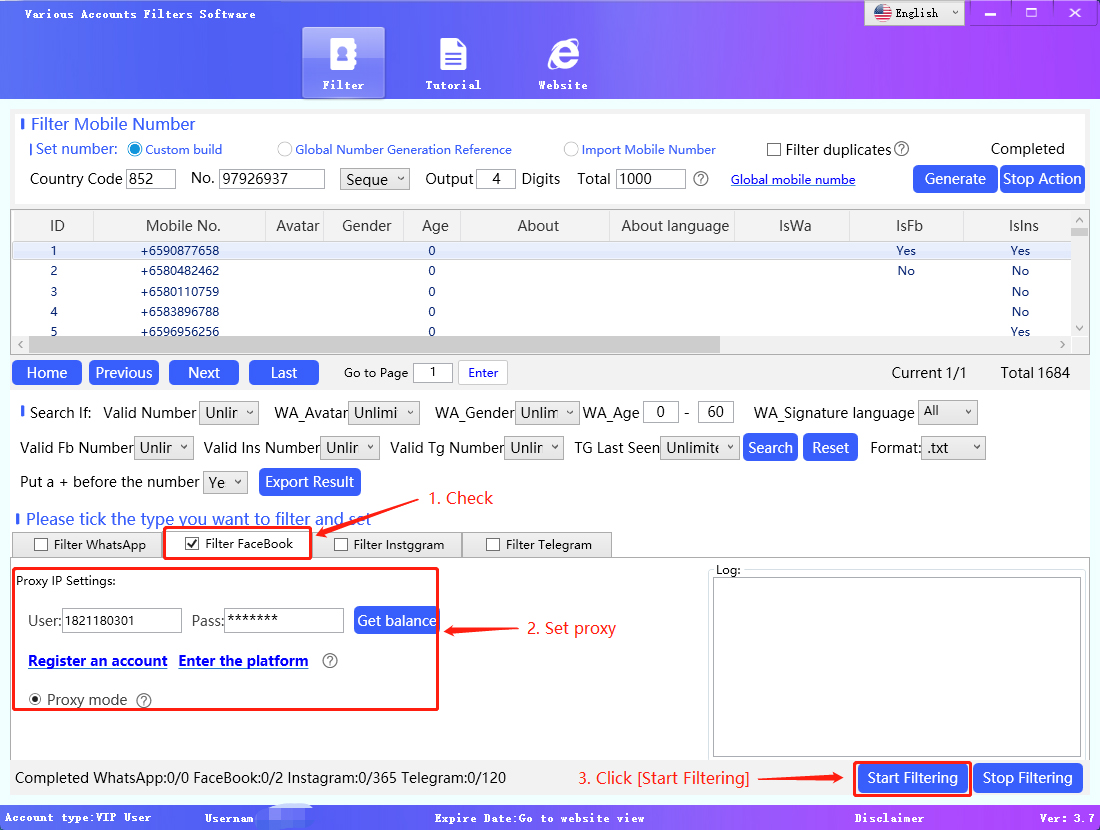Screen dimensions: 1100x830
Task: Click the Country Code input field
Action: tap(150, 179)
